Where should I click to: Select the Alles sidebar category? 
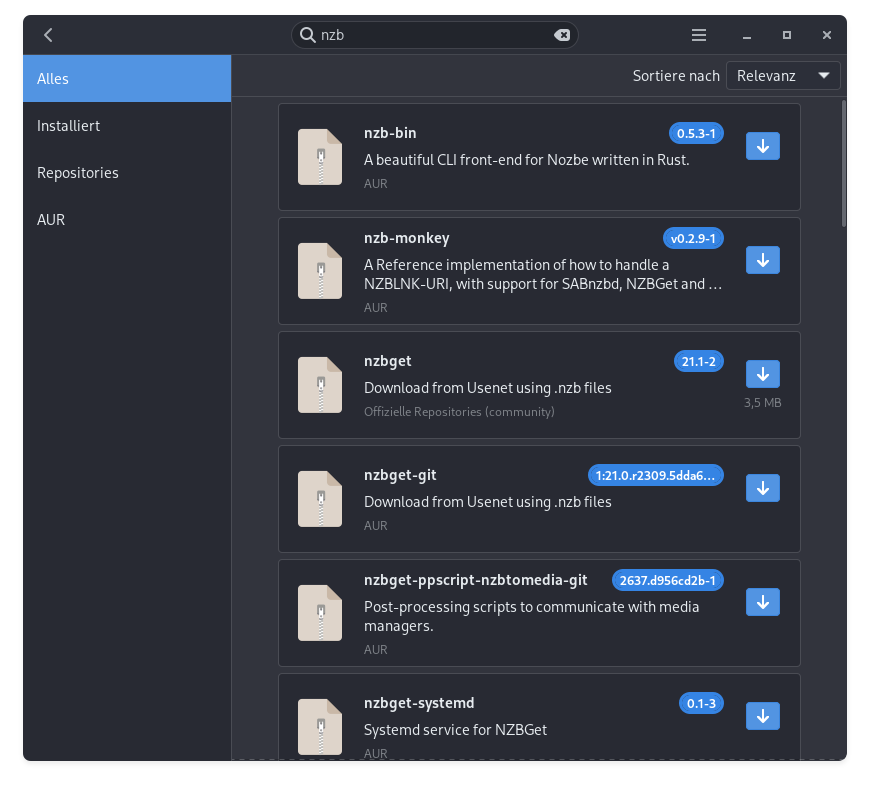click(127, 79)
